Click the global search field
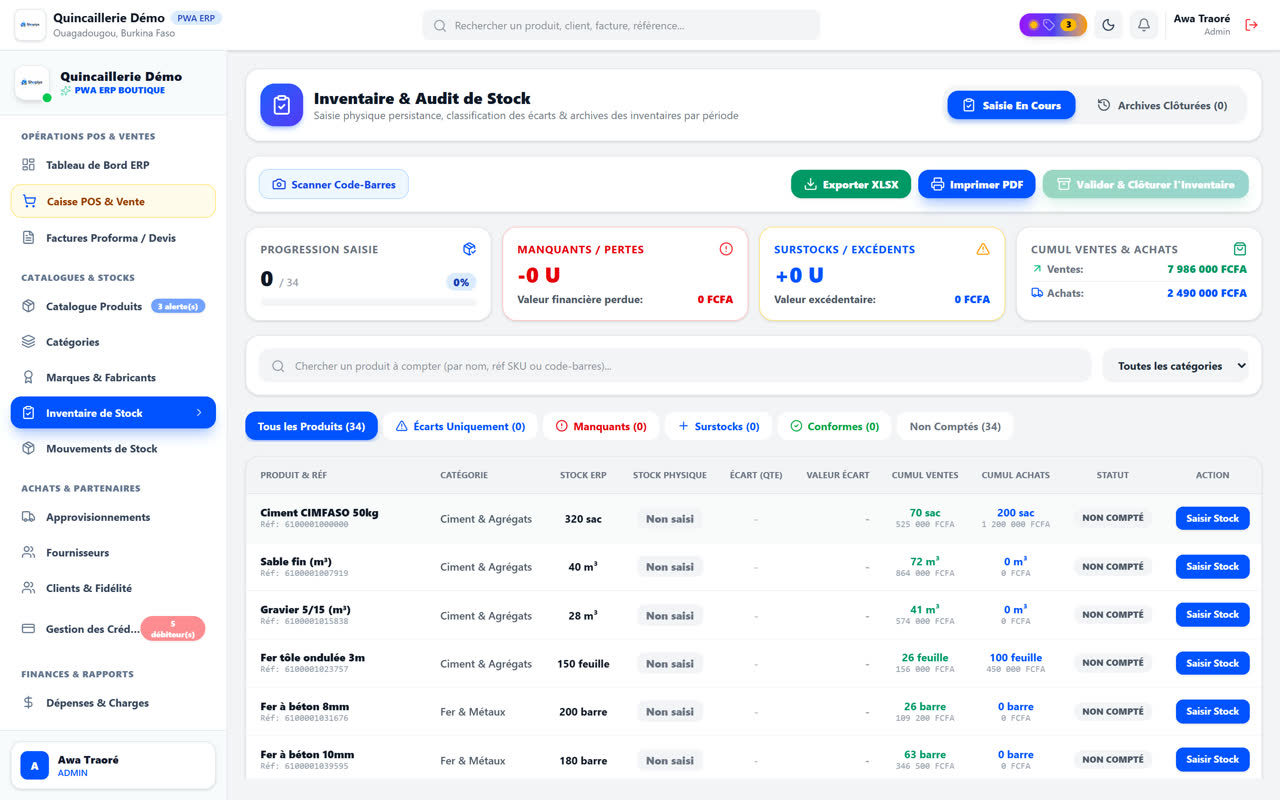The image size is (1280, 800). [x=621, y=25]
